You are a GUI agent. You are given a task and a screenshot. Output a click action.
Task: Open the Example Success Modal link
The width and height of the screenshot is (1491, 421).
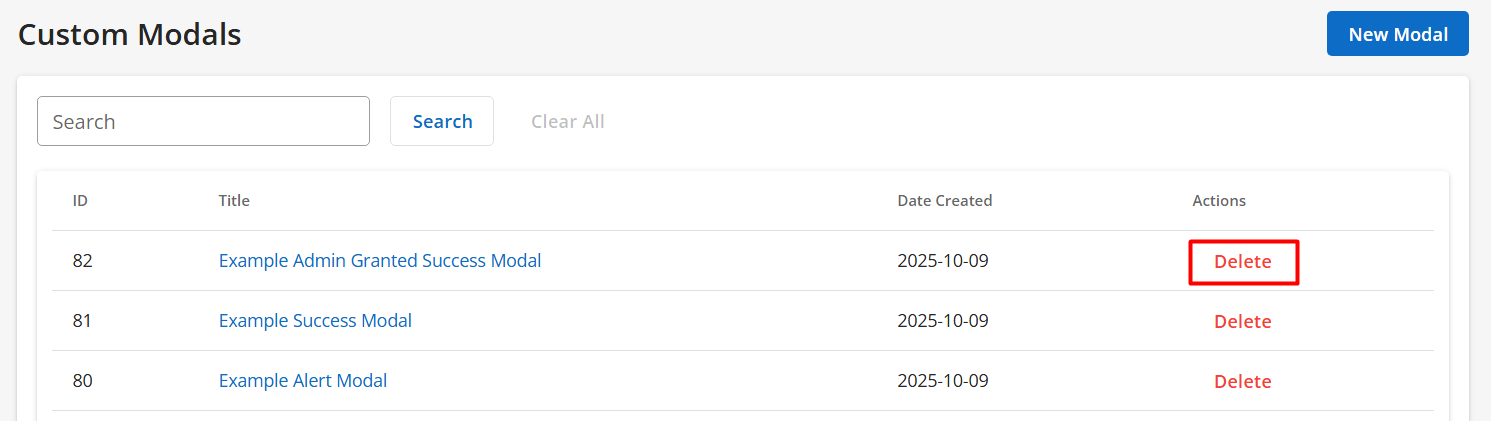(x=315, y=321)
